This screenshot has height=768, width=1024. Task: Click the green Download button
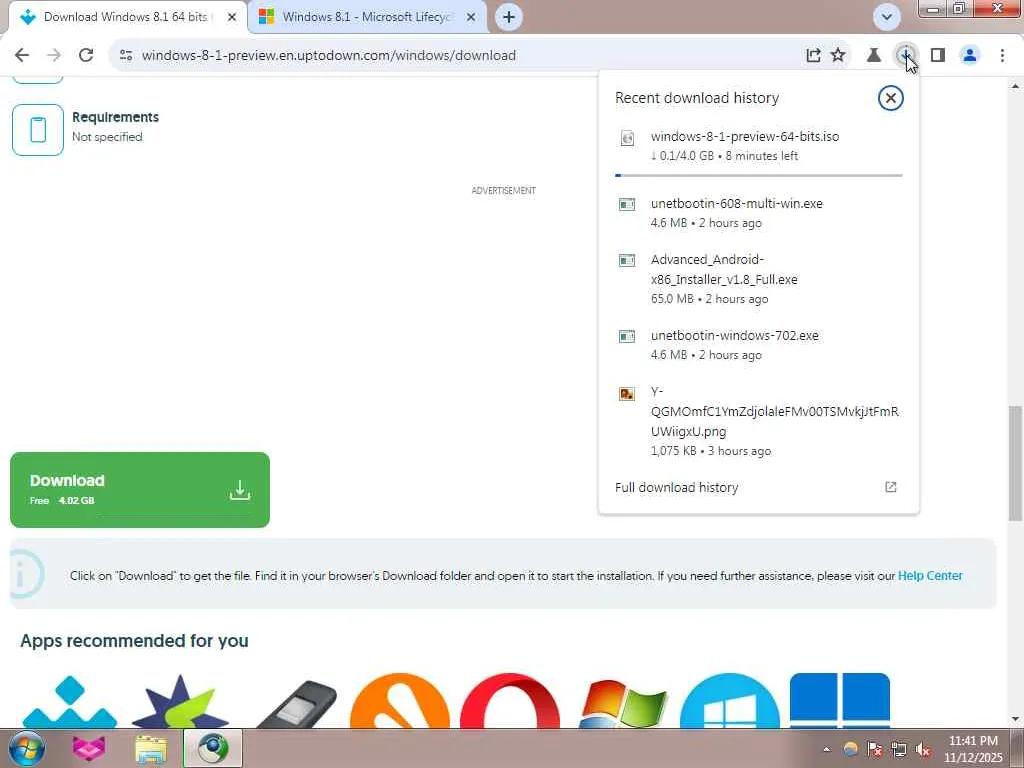pyautogui.click(x=140, y=490)
